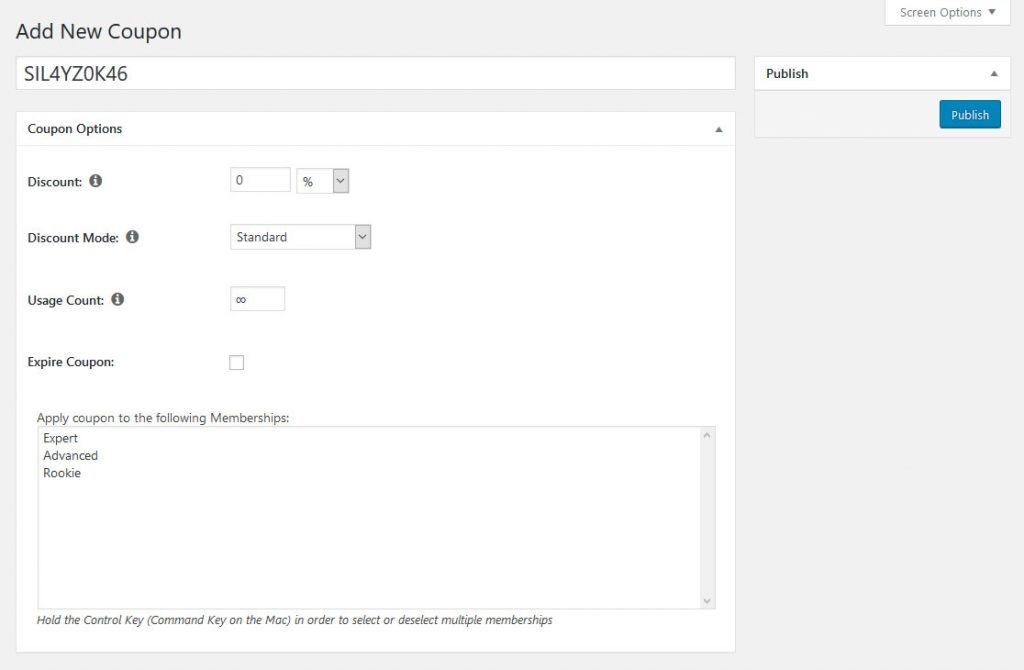Viewport: 1024px width, 670px height.
Task: Click the info icon next to Discount
Action: point(96,181)
